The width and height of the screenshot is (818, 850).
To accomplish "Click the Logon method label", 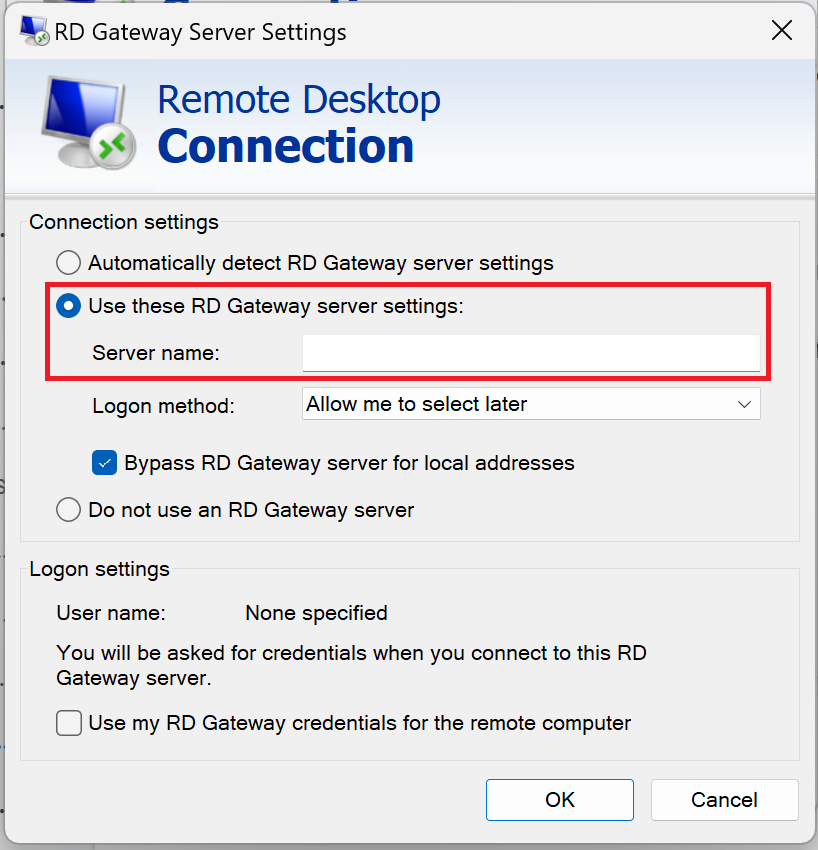I will click(163, 406).
